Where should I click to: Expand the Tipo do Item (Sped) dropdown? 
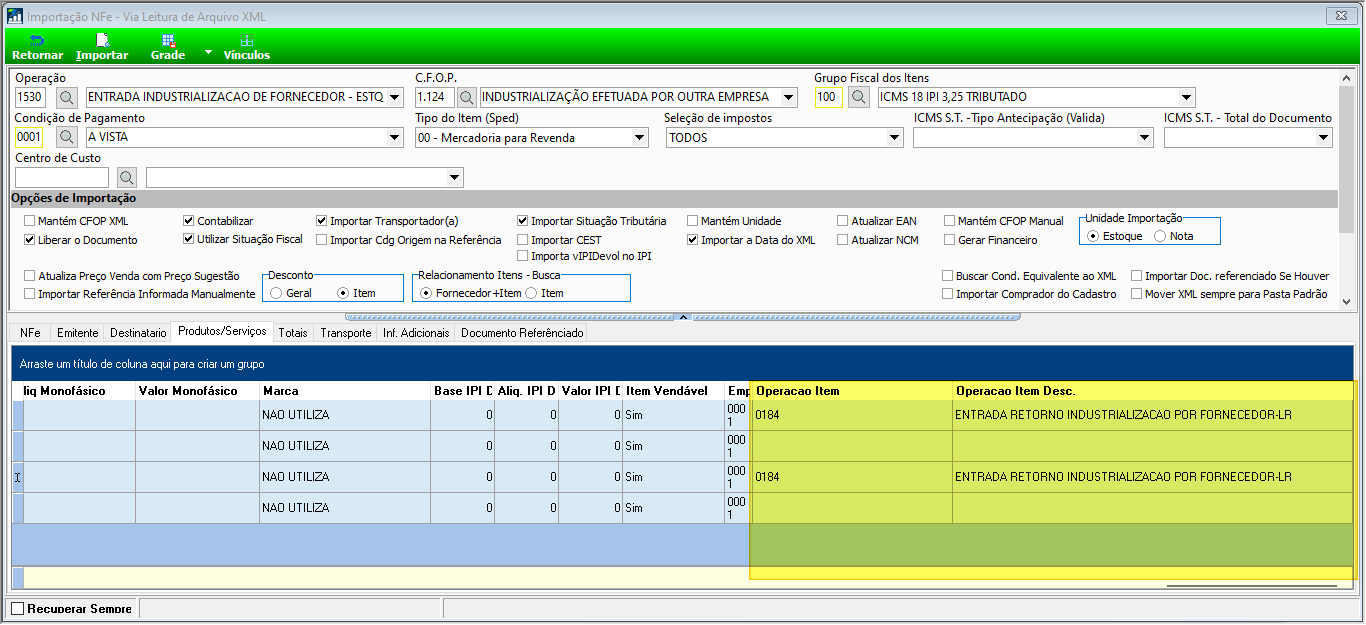640,138
